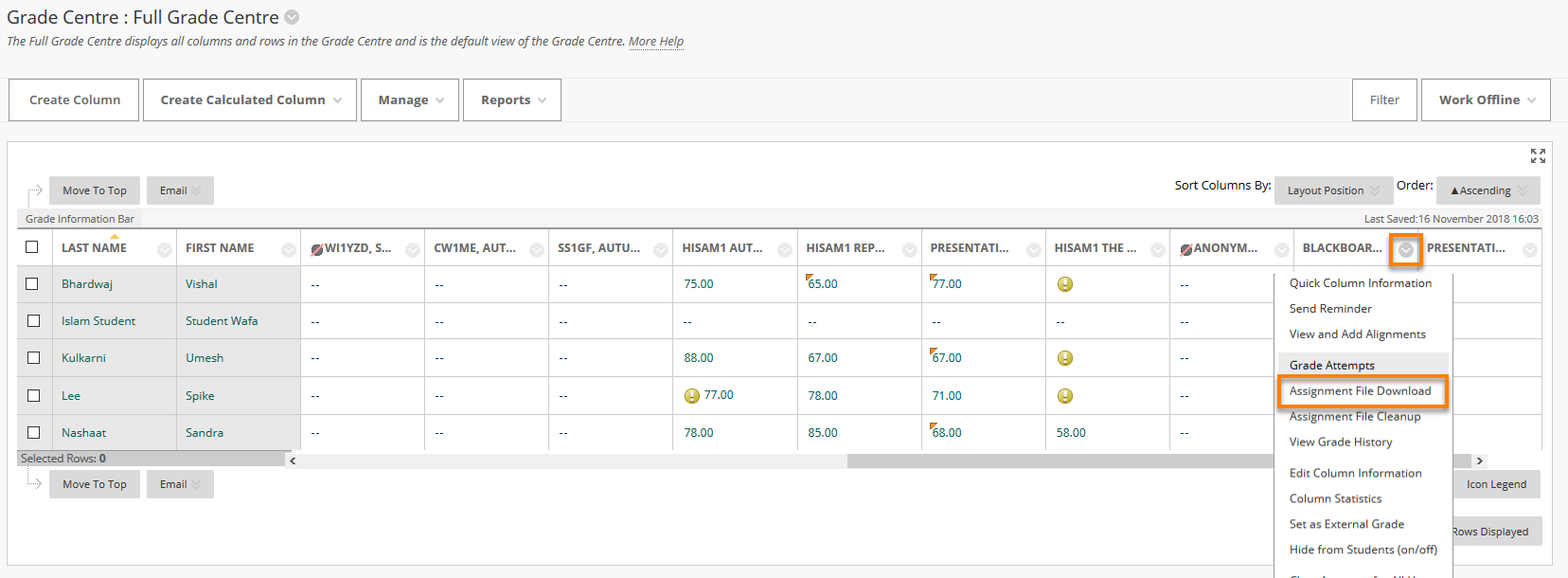
Task: Open WI1YZD column options chevron
Action: click(x=413, y=250)
